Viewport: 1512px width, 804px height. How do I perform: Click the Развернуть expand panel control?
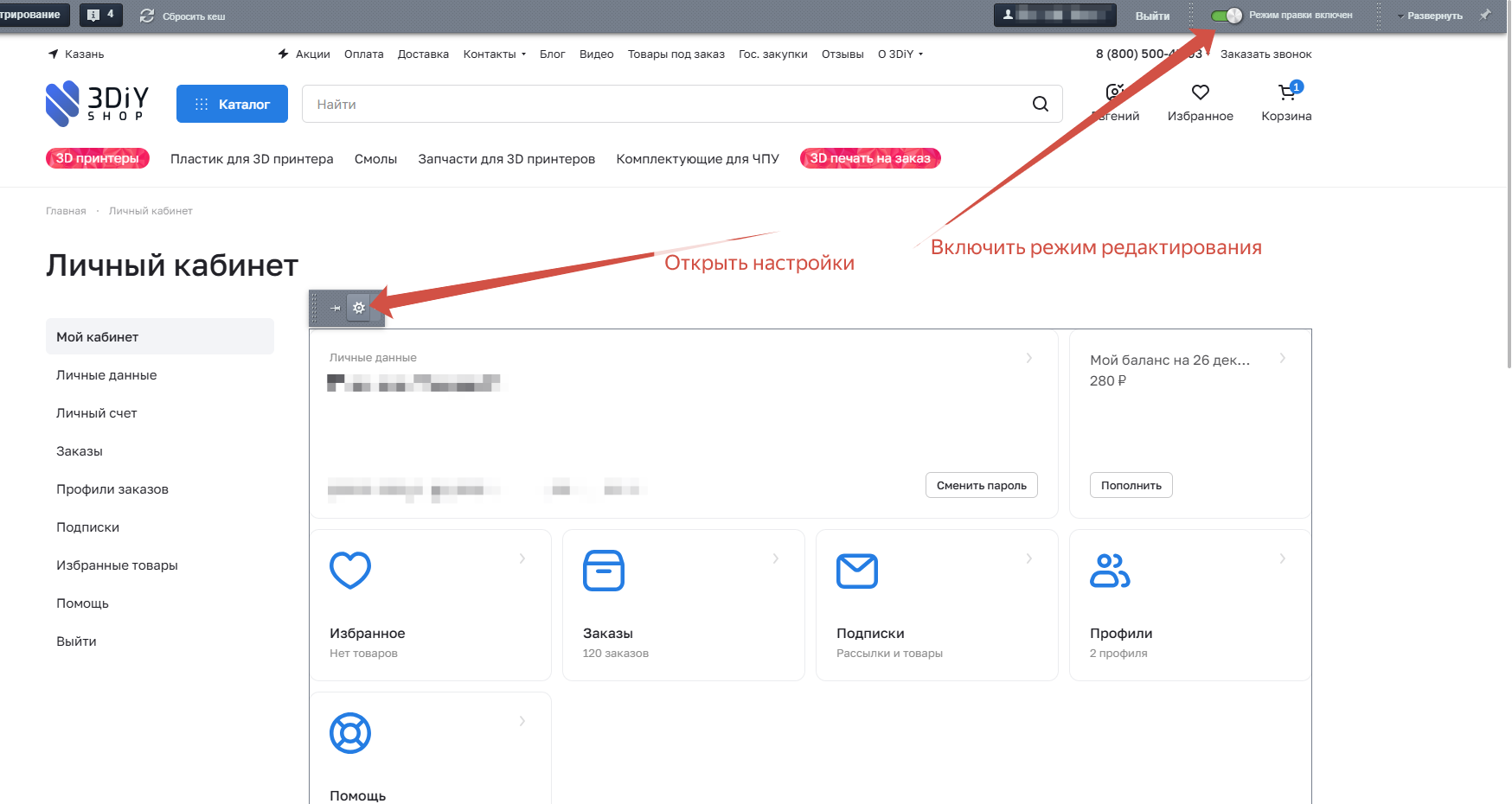[1430, 16]
